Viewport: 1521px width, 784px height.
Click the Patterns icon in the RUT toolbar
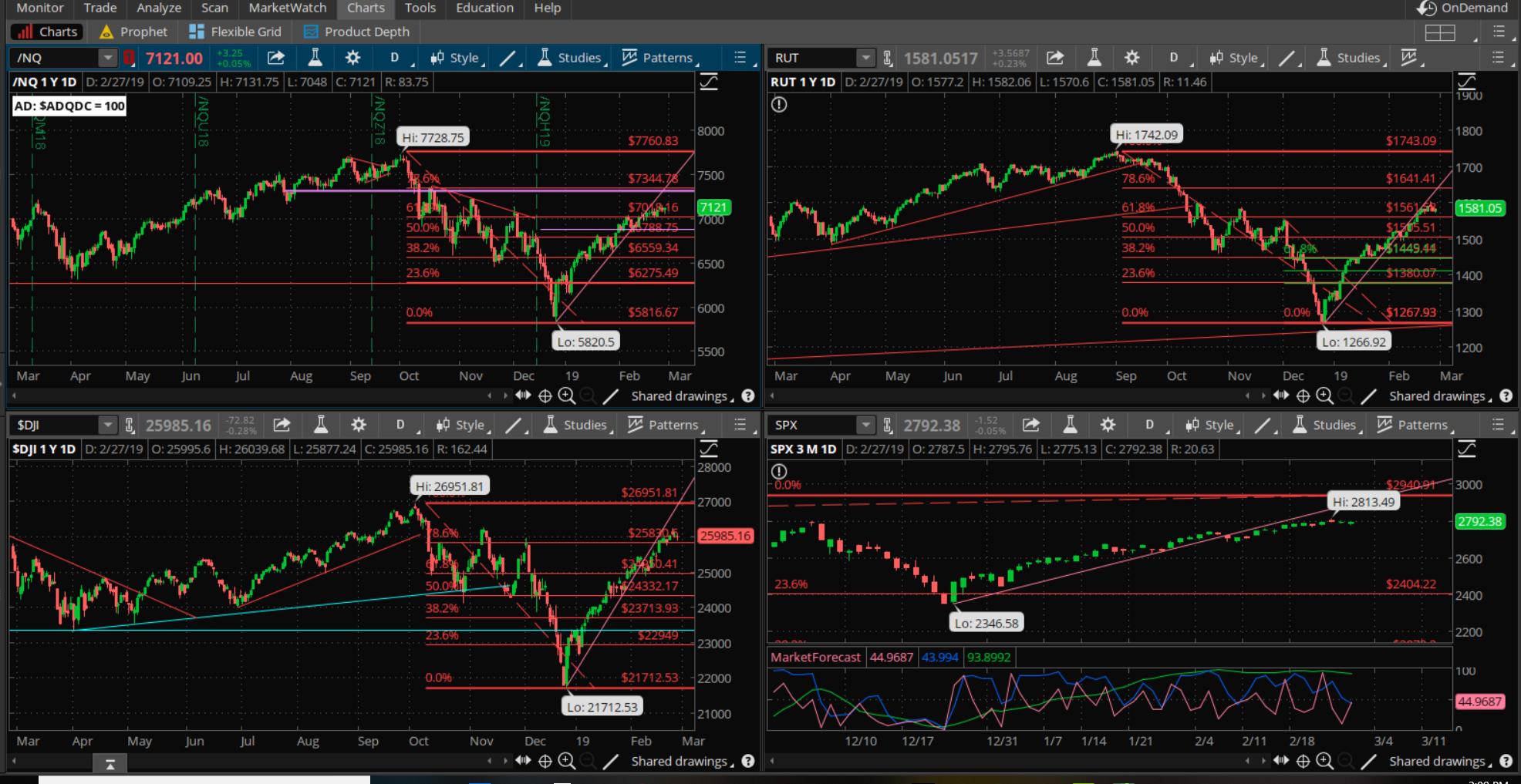1410,58
